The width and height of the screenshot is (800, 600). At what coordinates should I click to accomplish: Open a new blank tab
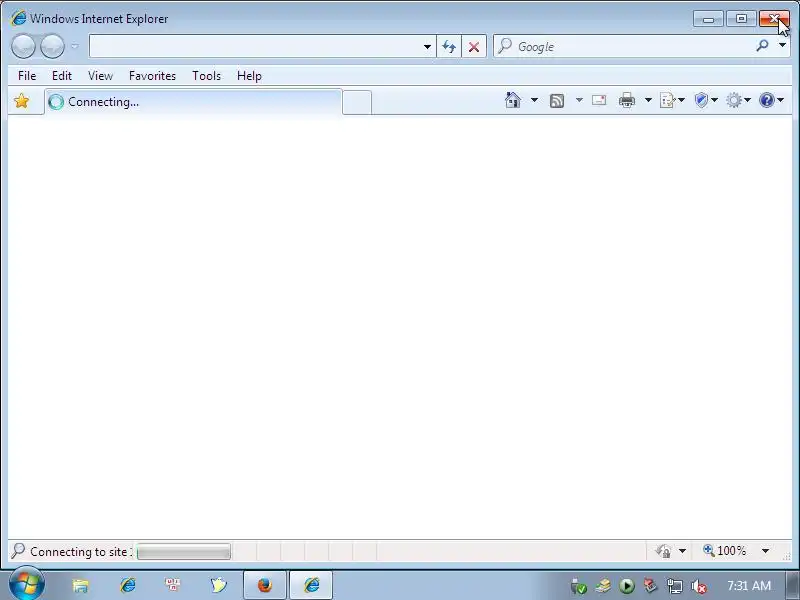coord(357,102)
